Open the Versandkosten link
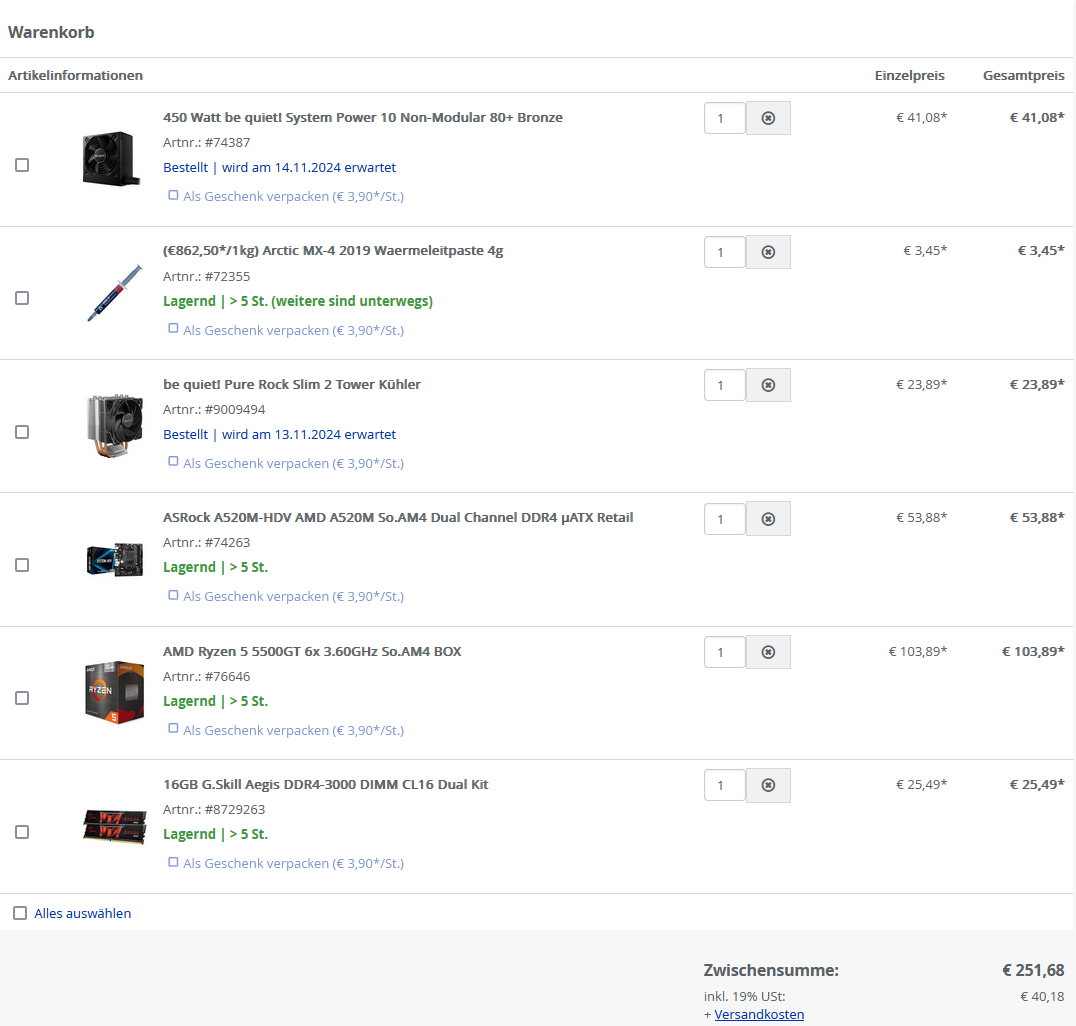This screenshot has width=1076, height=1026. coord(759,1014)
